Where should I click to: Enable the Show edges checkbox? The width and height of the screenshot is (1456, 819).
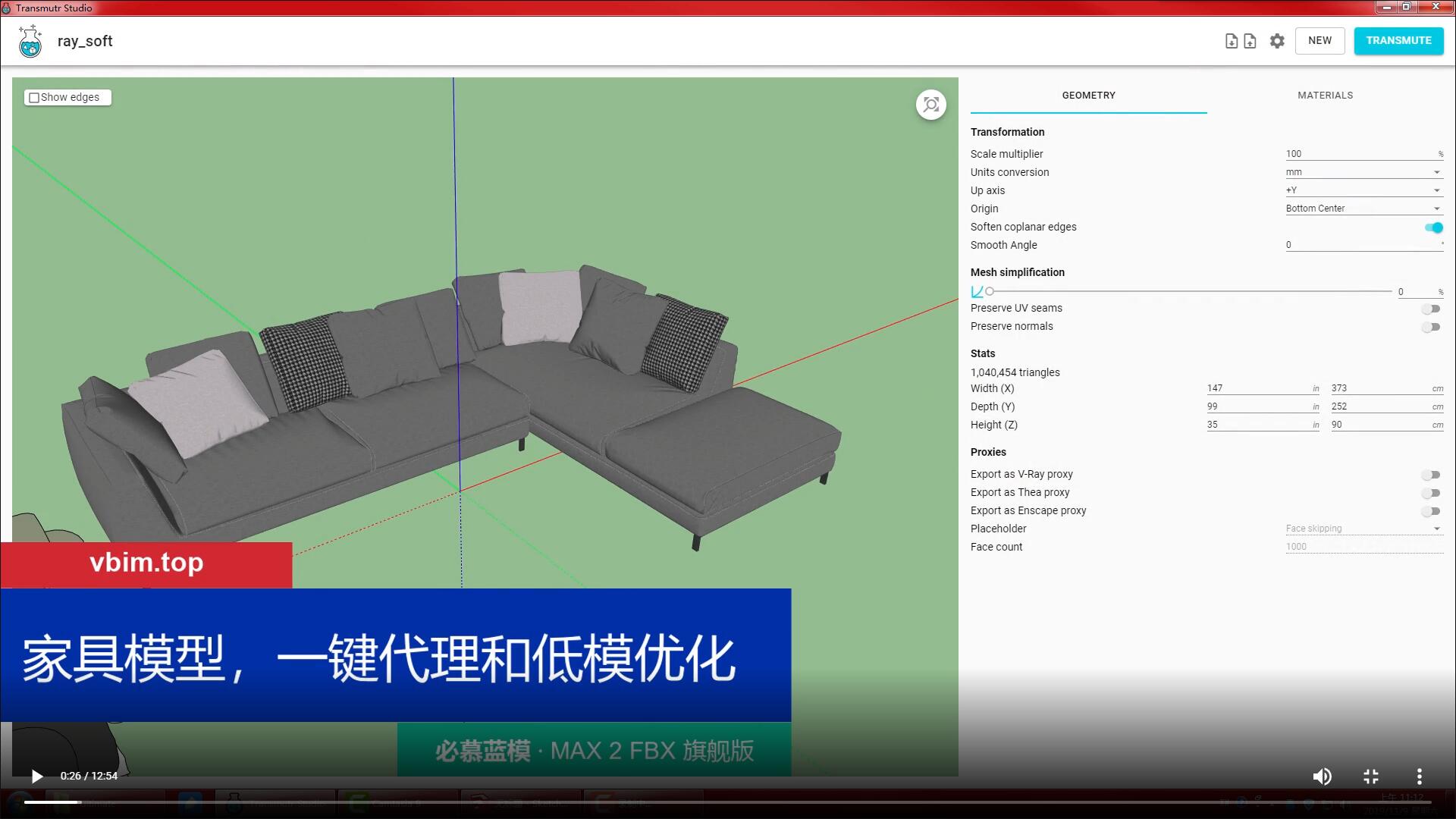34,98
